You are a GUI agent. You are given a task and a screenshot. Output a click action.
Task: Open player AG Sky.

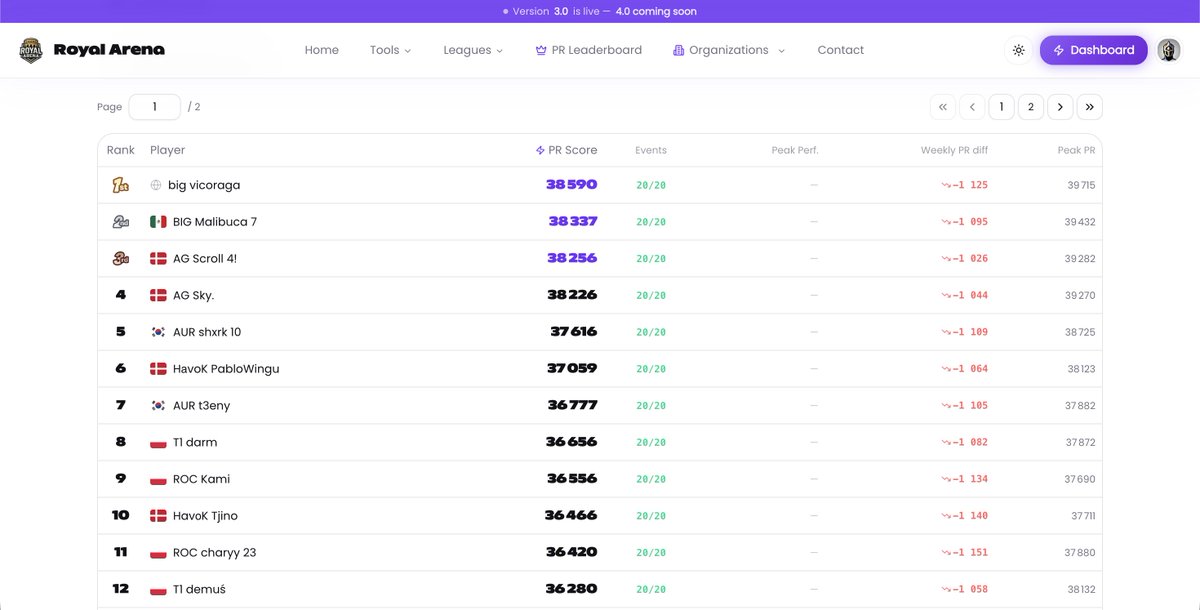tap(194, 295)
